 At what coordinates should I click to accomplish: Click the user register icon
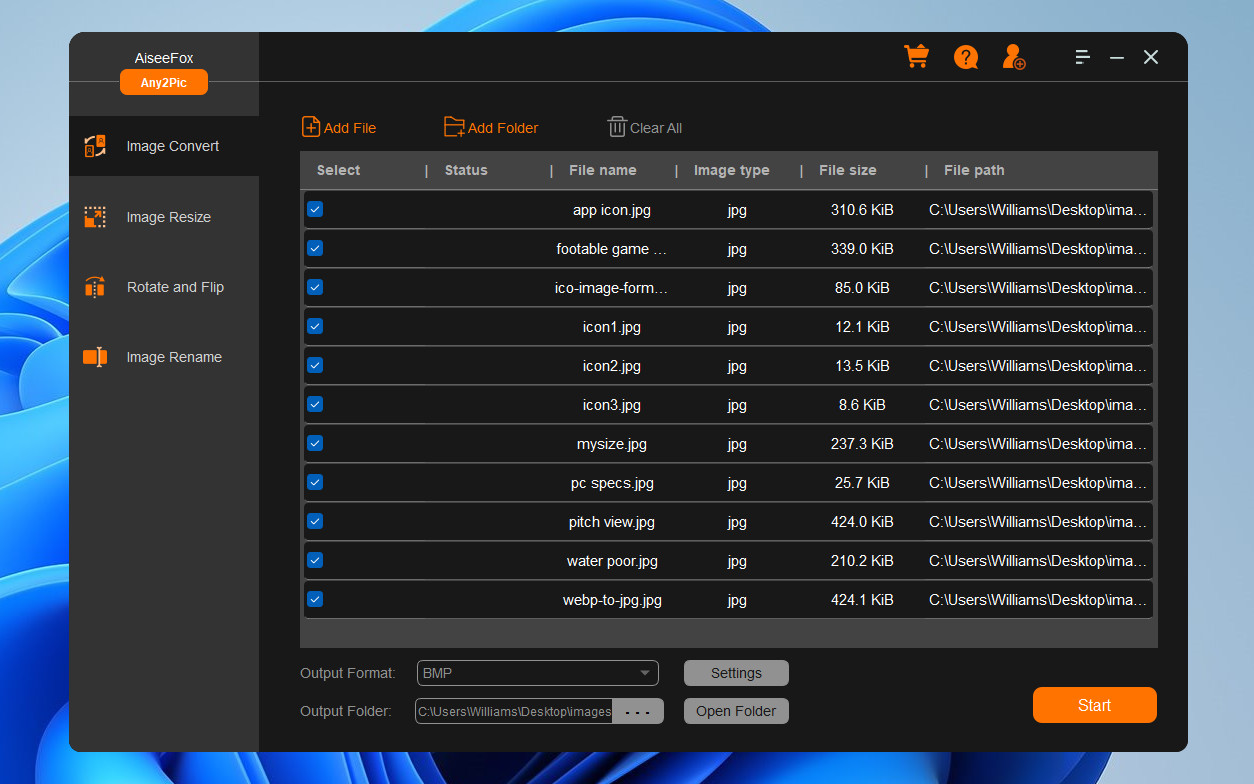click(1014, 57)
